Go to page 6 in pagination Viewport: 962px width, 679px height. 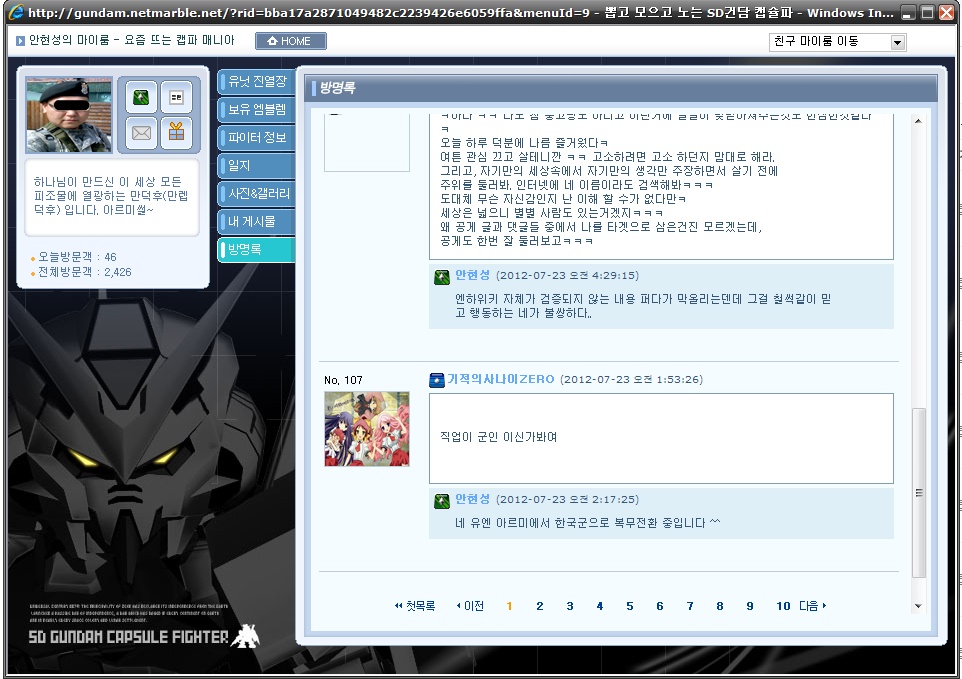coord(660,606)
